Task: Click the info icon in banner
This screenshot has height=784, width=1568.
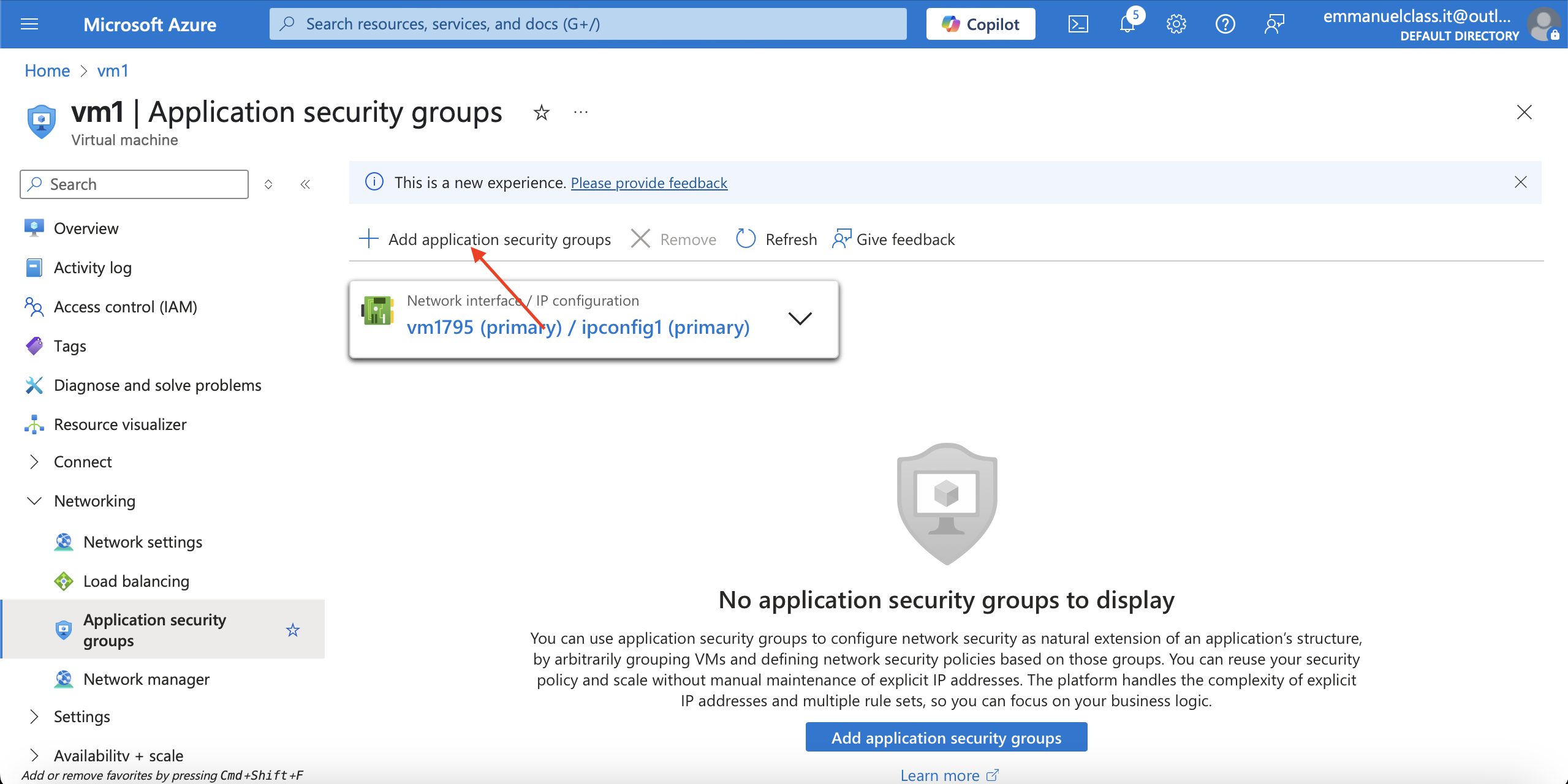Action: 374,182
